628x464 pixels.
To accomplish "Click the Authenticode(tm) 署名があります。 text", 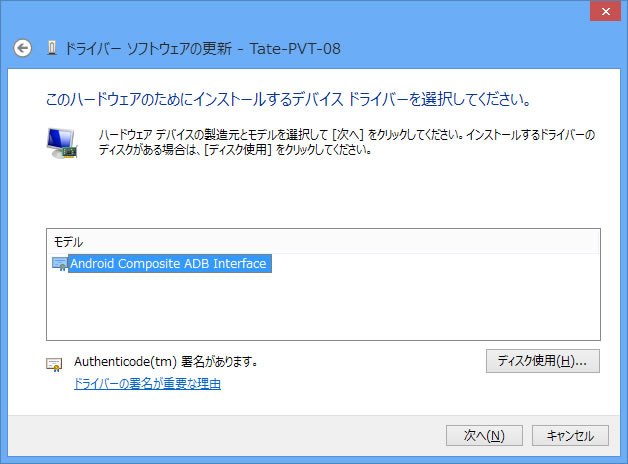I will tap(166, 362).
